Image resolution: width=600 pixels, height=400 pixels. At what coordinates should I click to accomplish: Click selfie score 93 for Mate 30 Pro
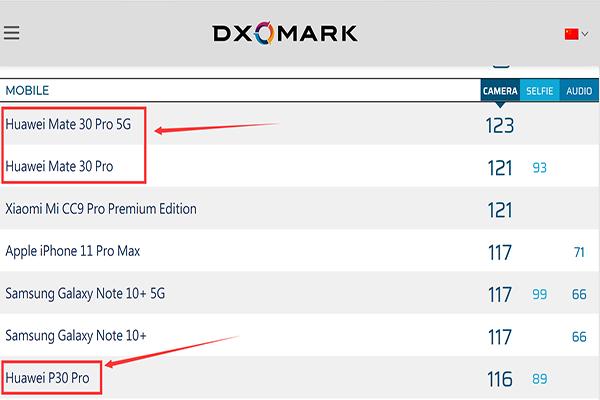(540, 168)
